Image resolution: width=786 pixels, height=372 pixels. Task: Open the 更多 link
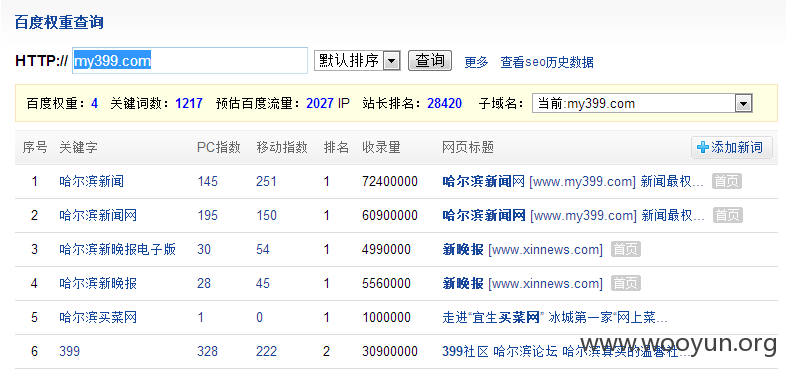tap(476, 62)
